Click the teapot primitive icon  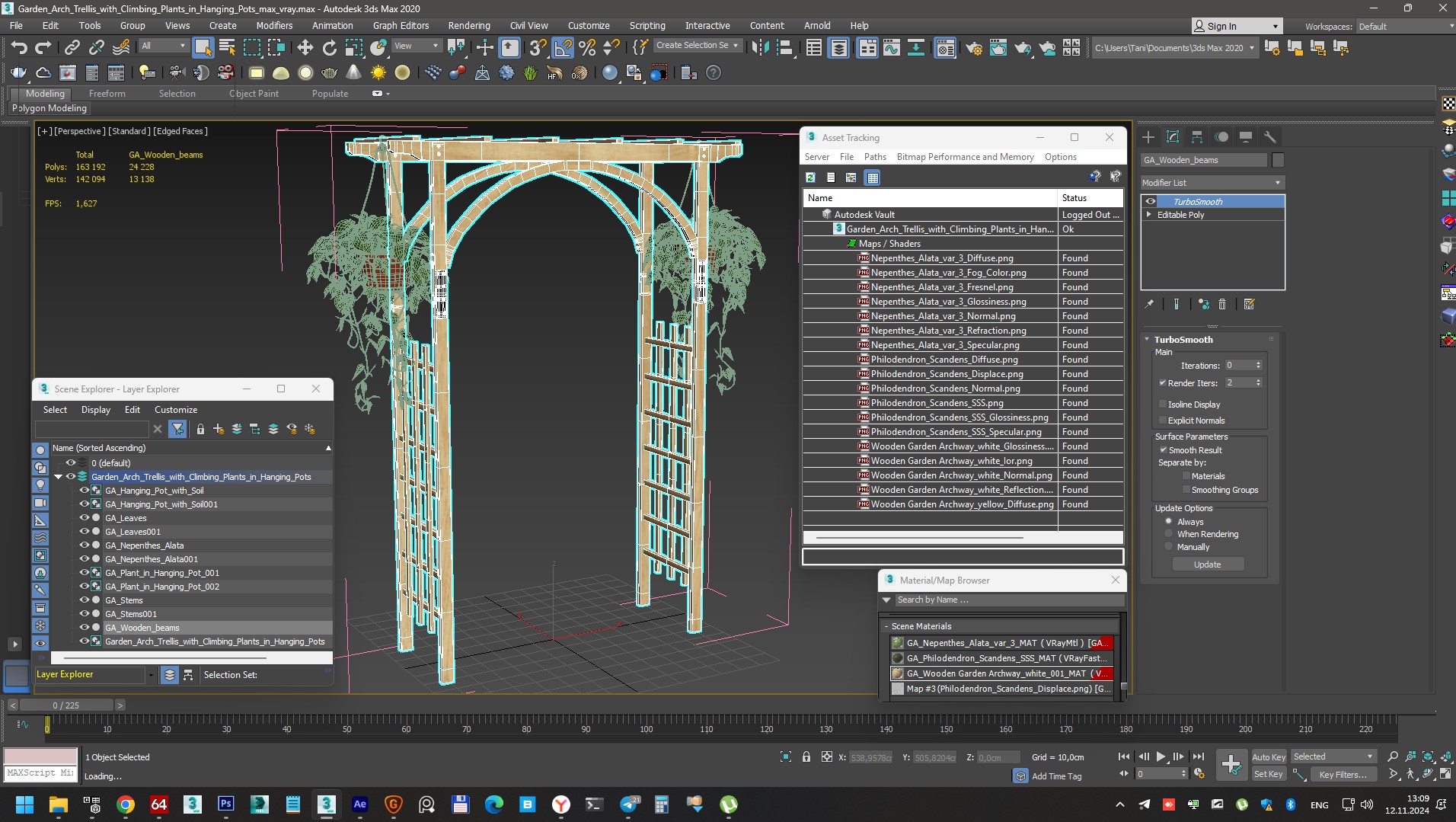coord(330,72)
